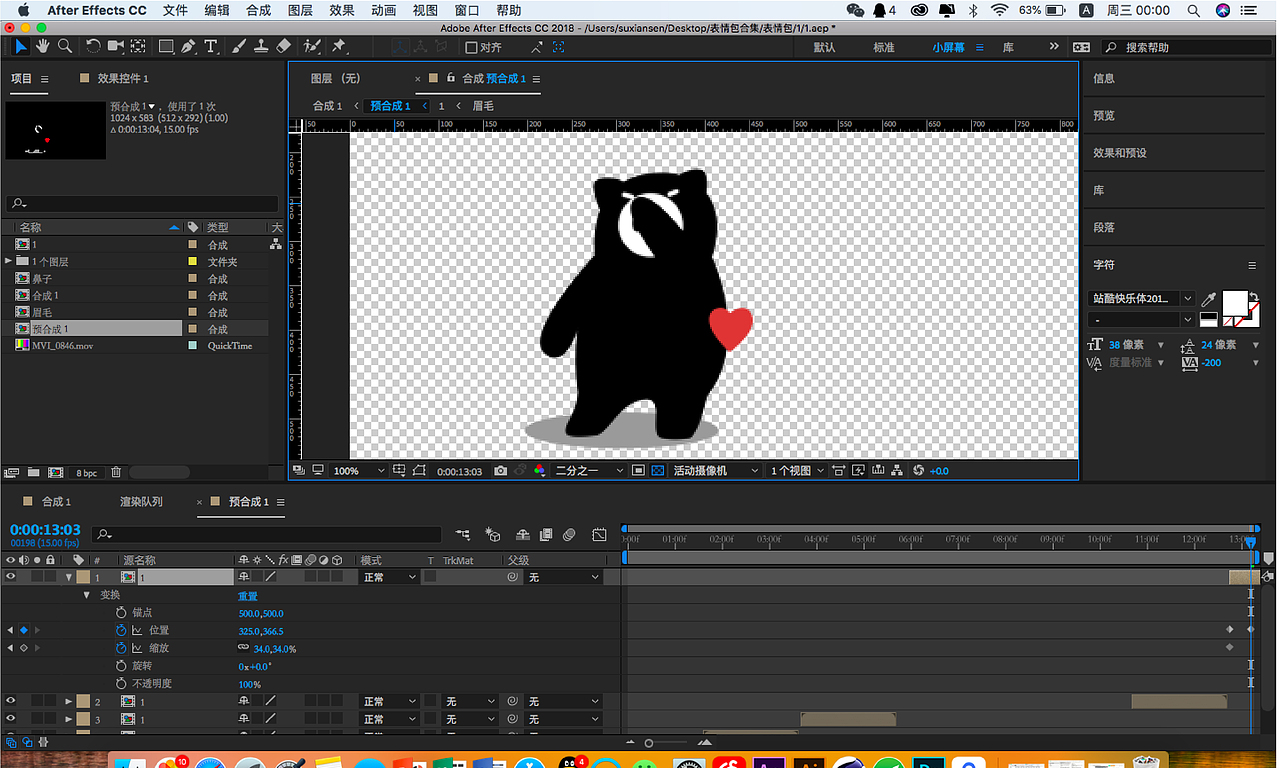Take a snapshot with camera icon
The image size is (1280, 768).
(x=501, y=471)
